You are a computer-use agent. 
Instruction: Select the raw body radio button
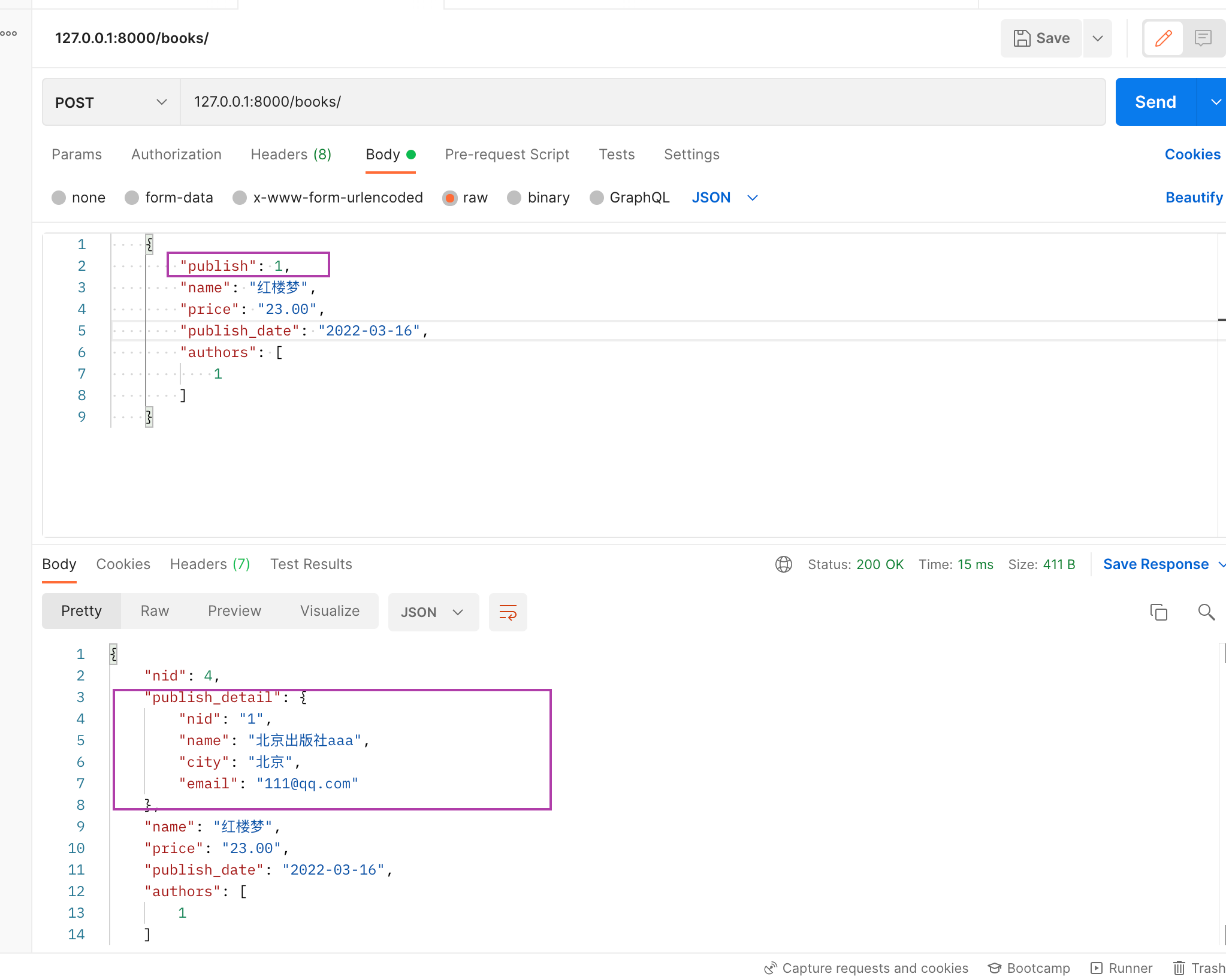click(450, 198)
